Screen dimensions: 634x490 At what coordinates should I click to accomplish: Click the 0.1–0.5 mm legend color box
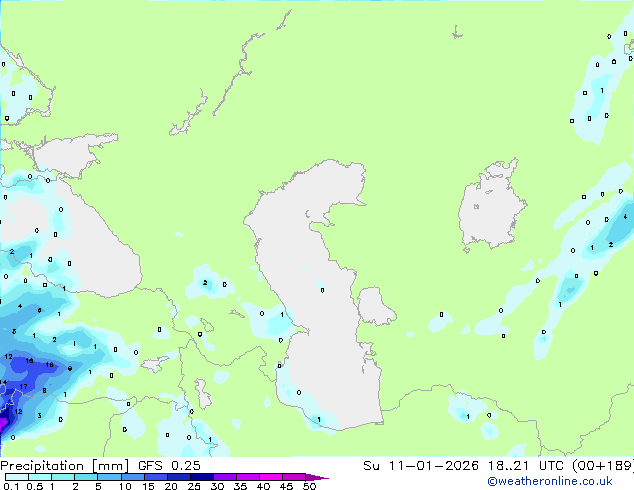point(17,477)
